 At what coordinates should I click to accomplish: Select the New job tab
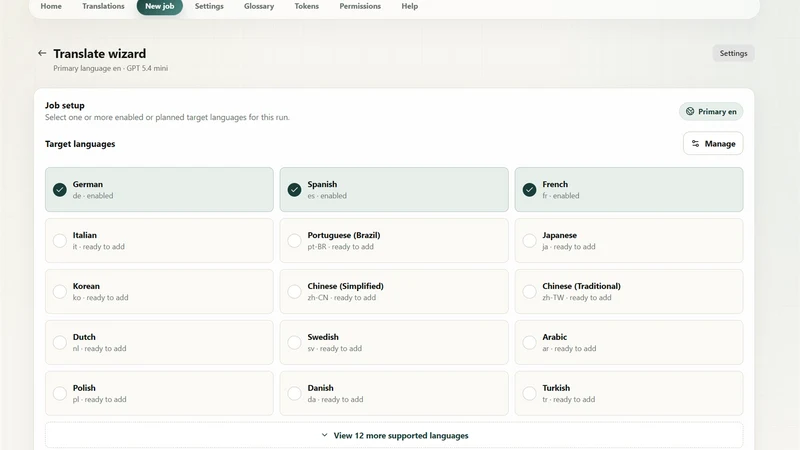tap(160, 6)
